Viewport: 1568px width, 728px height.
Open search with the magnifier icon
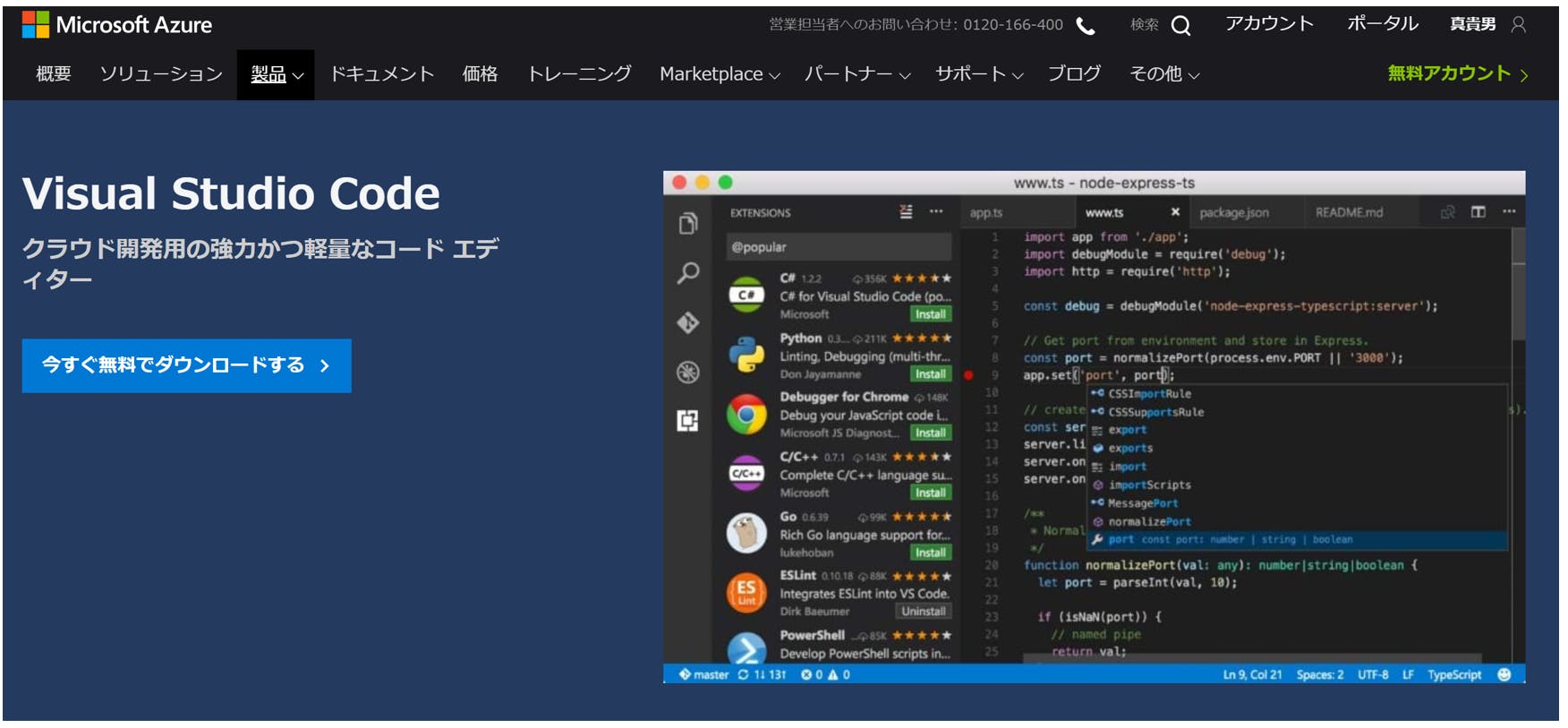pyautogui.click(x=1180, y=26)
